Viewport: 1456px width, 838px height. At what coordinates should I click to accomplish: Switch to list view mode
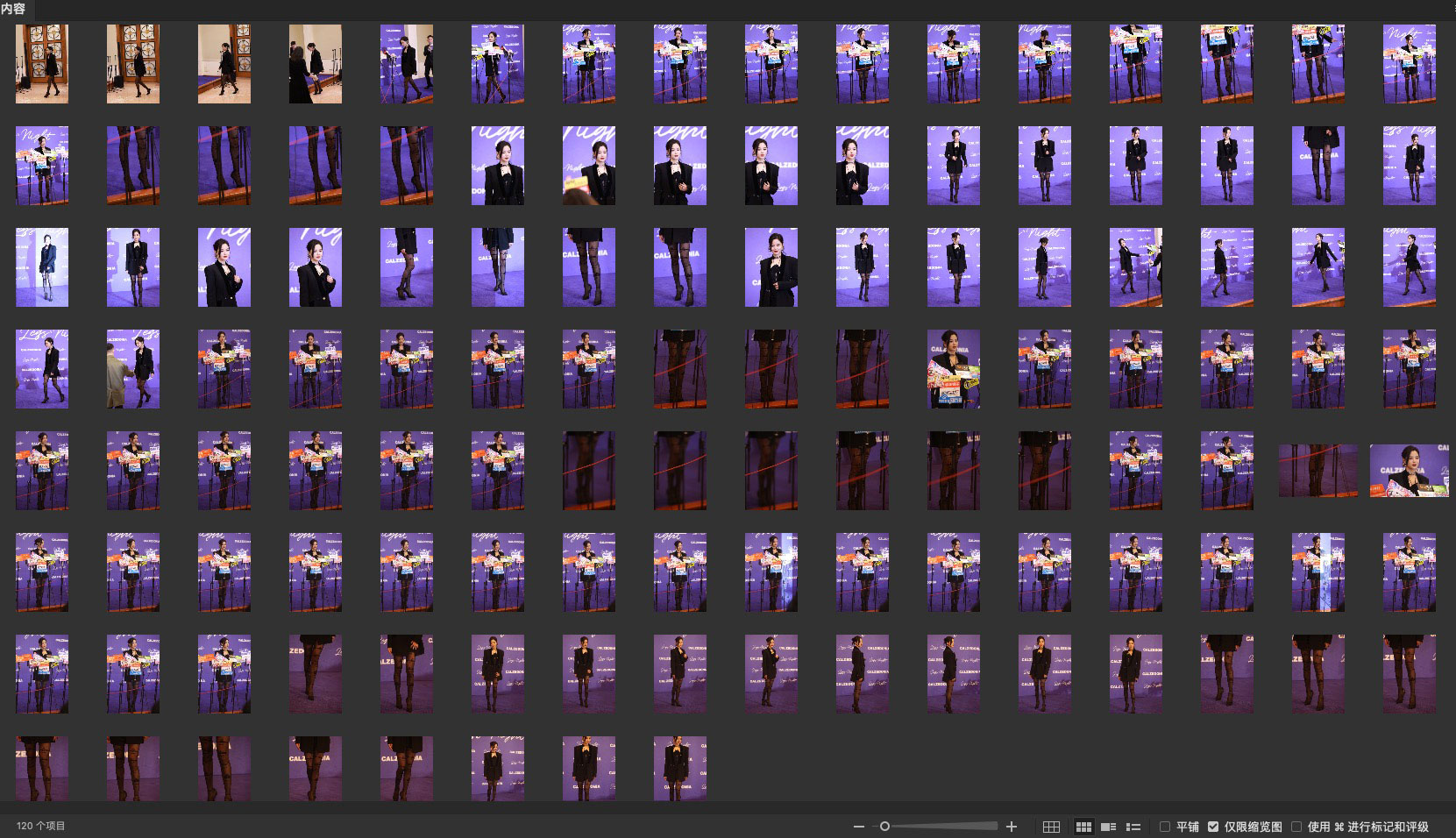(1133, 827)
